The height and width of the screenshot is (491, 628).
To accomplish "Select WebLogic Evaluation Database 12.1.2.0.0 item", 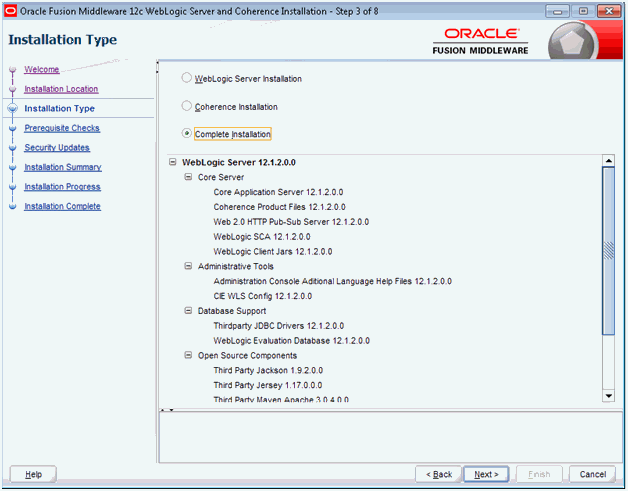I will pos(292,340).
